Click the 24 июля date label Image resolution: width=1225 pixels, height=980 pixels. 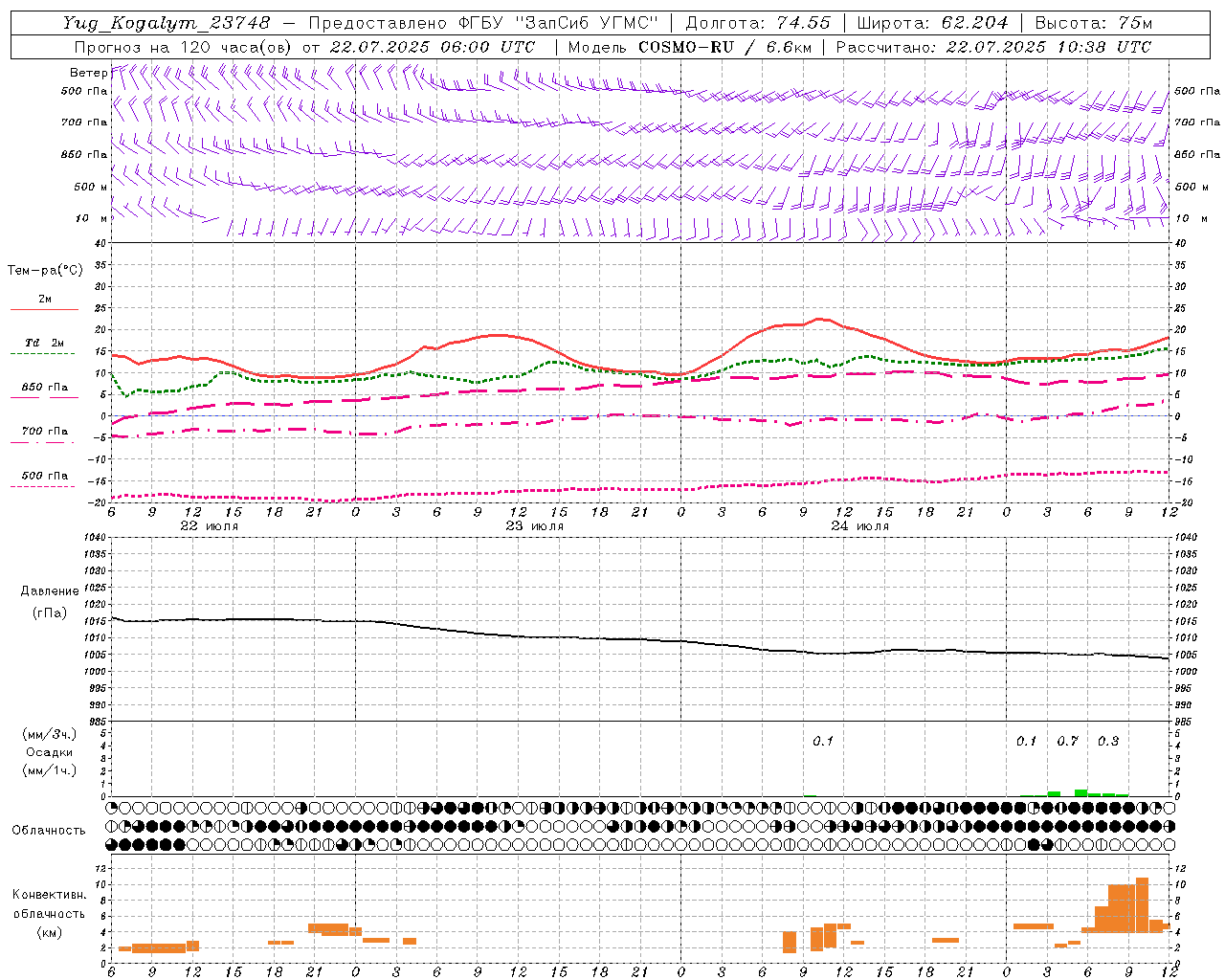860,526
